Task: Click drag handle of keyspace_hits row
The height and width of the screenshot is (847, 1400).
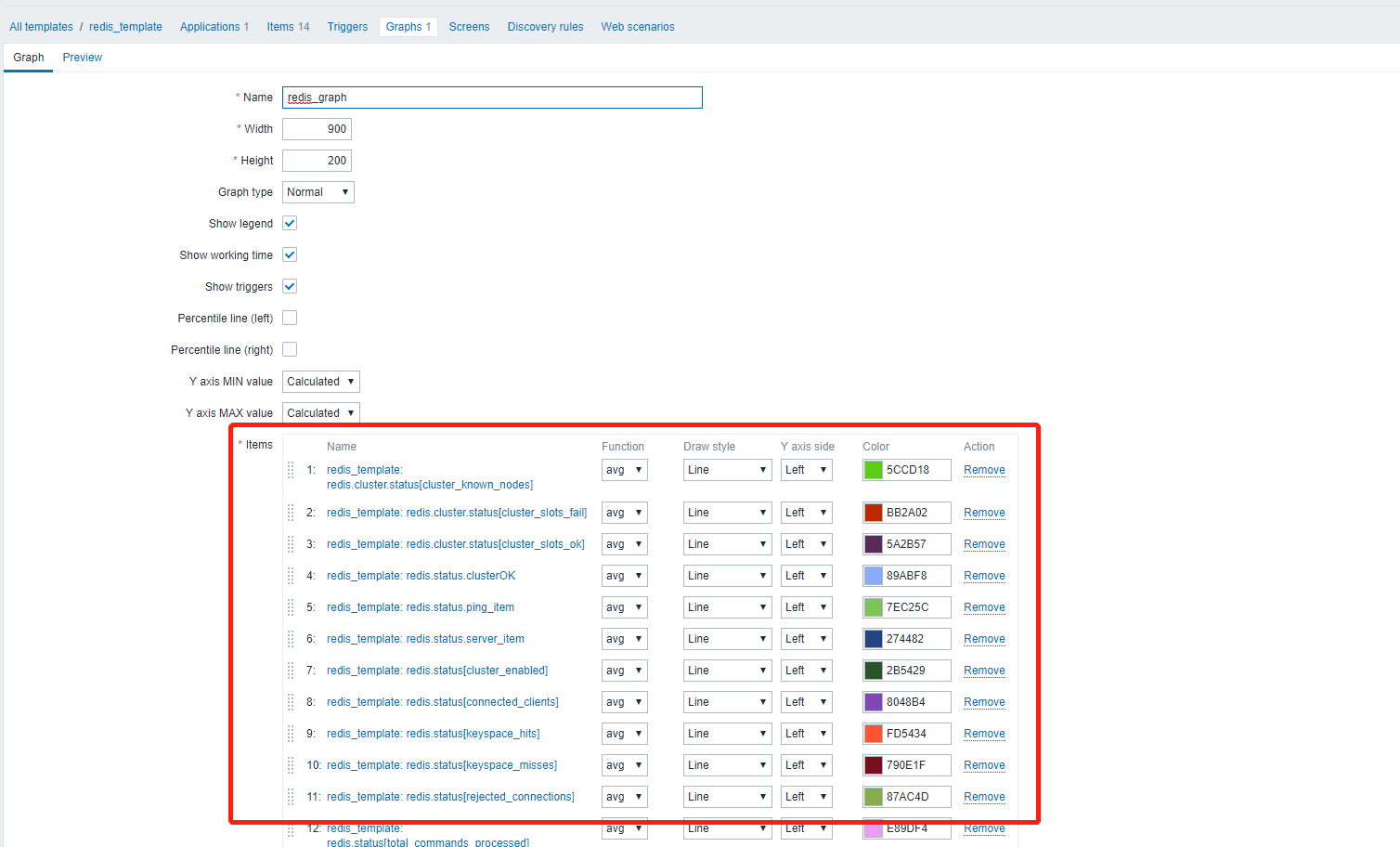Action: [291, 734]
